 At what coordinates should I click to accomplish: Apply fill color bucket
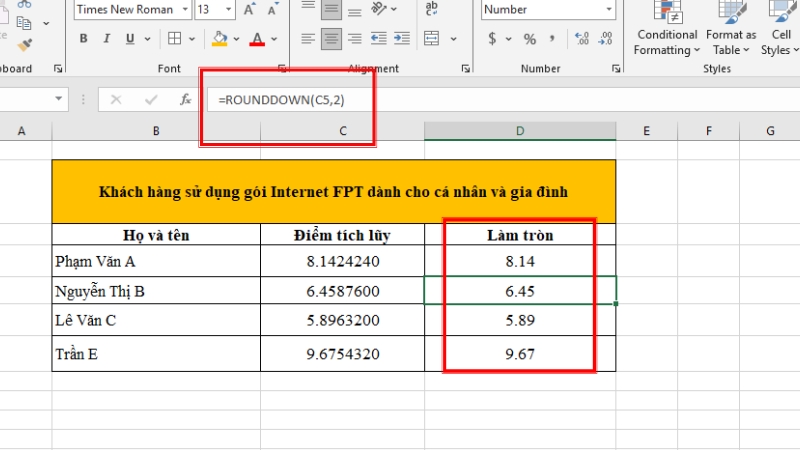pos(219,39)
